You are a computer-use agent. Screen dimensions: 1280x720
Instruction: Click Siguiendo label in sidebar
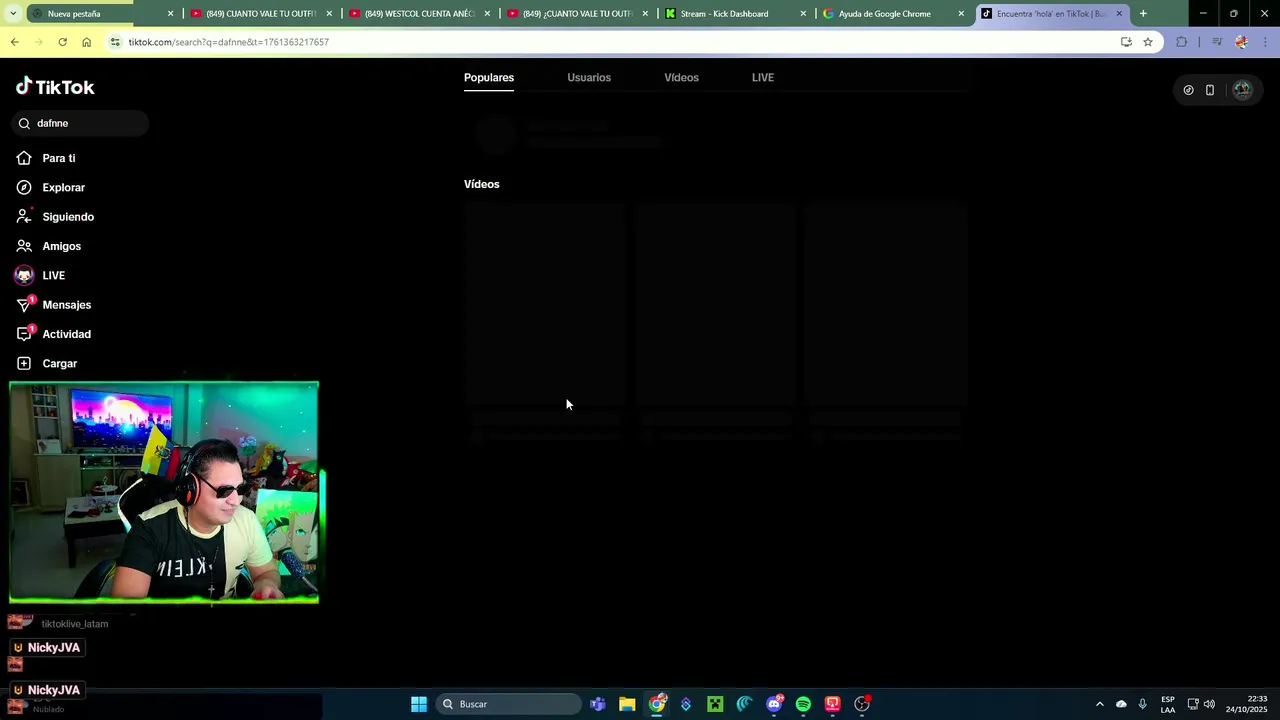68,217
